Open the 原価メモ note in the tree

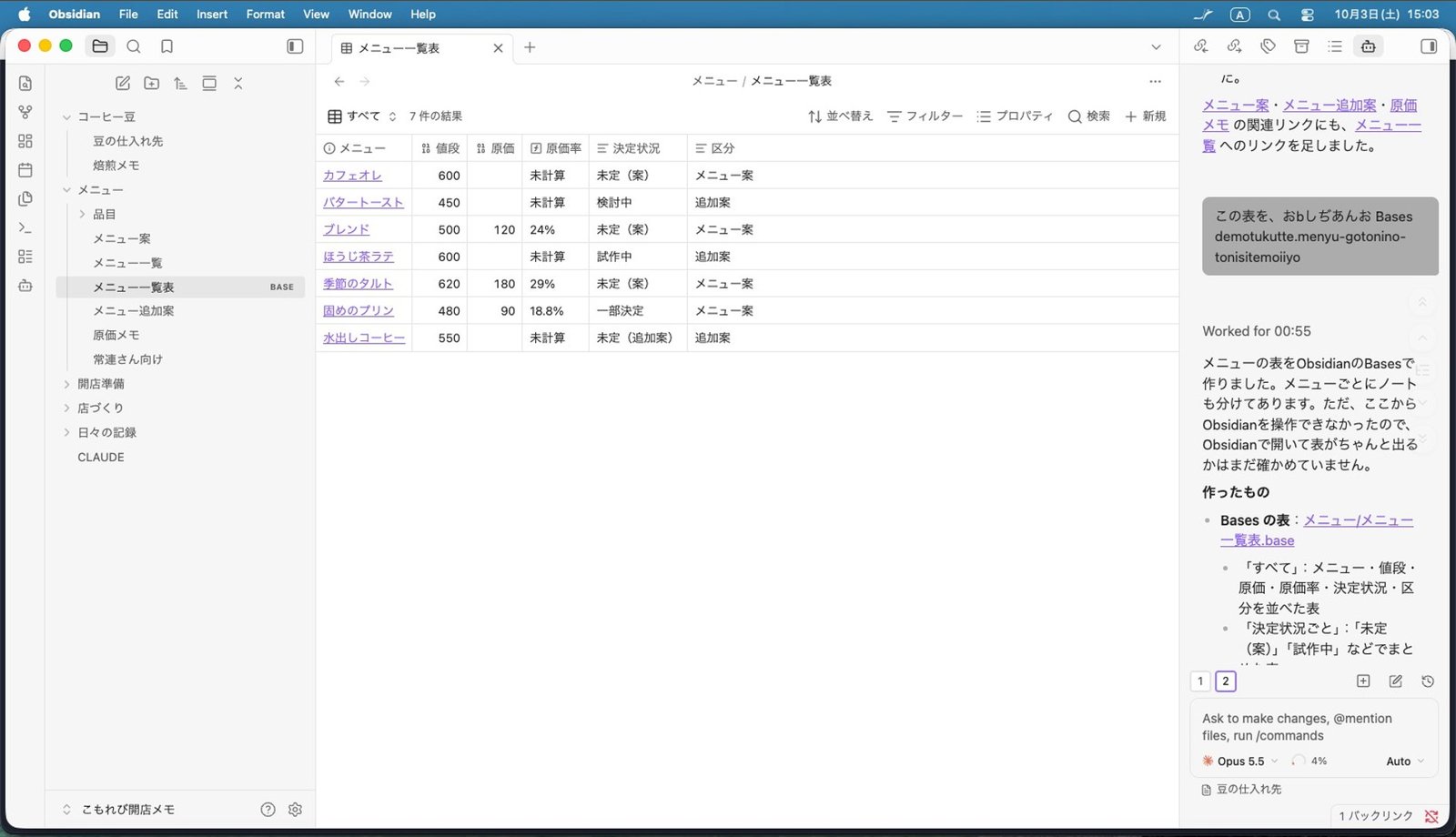tap(116, 336)
